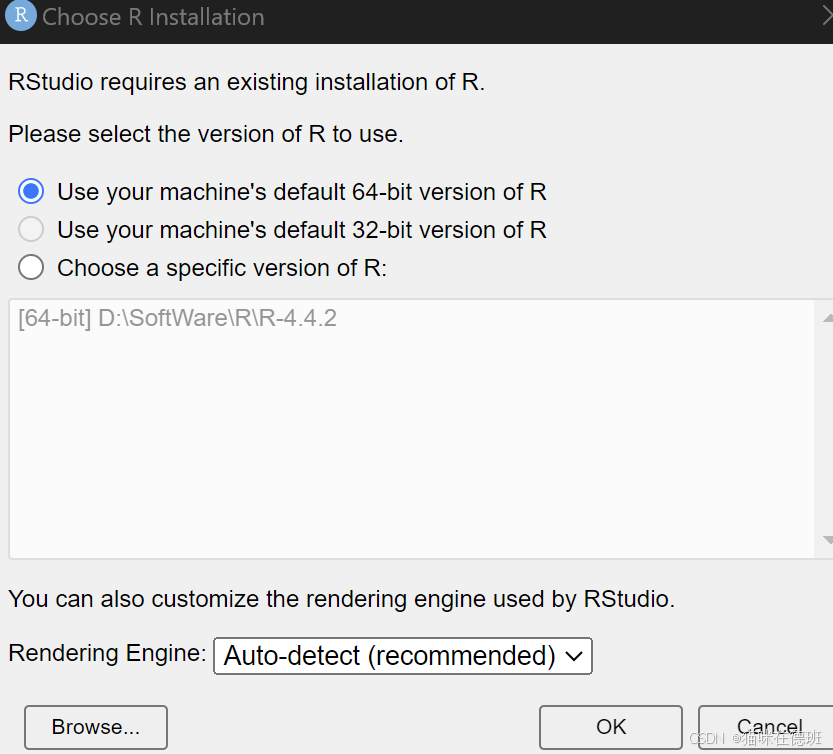Screen dimensions: 833x754
Task: Select the default 64-bit R radio button
Action: (32, 192)
